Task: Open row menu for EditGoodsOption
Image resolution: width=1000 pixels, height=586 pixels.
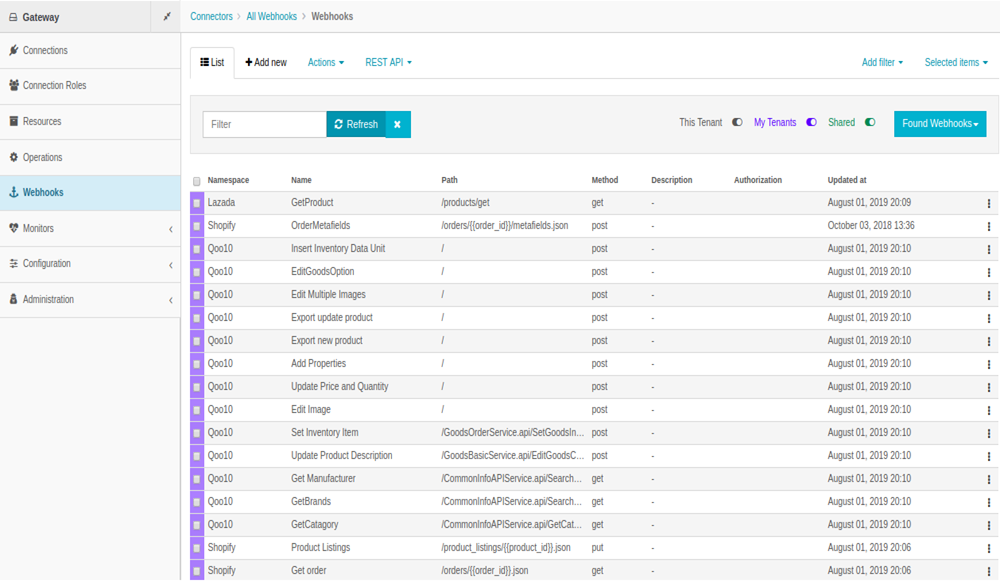Action: click(x=989, y=272)
